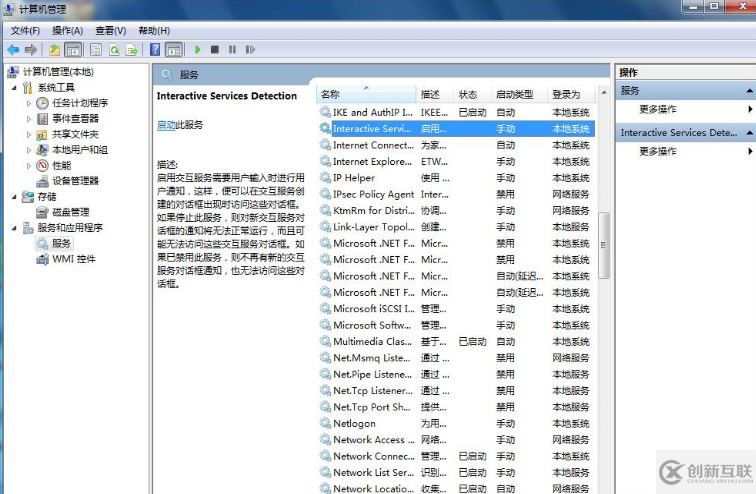Select the IPsec Policy Agent service
Screen dimensions: 756x494
coord(456,194)
